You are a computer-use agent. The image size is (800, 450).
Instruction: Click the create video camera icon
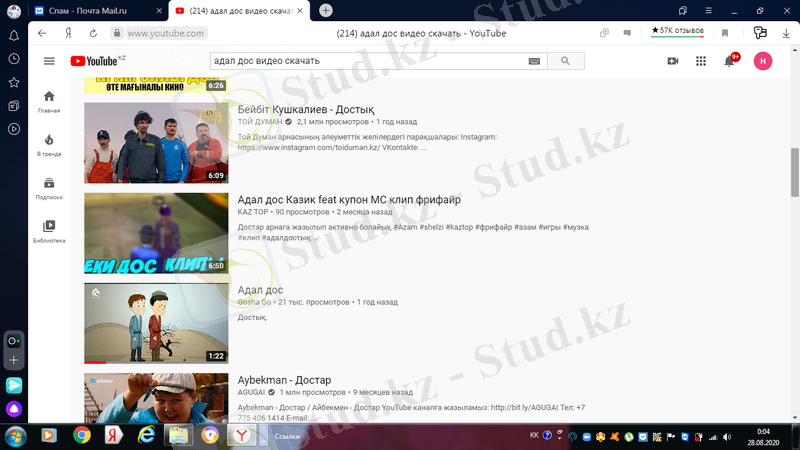point(673,61)
